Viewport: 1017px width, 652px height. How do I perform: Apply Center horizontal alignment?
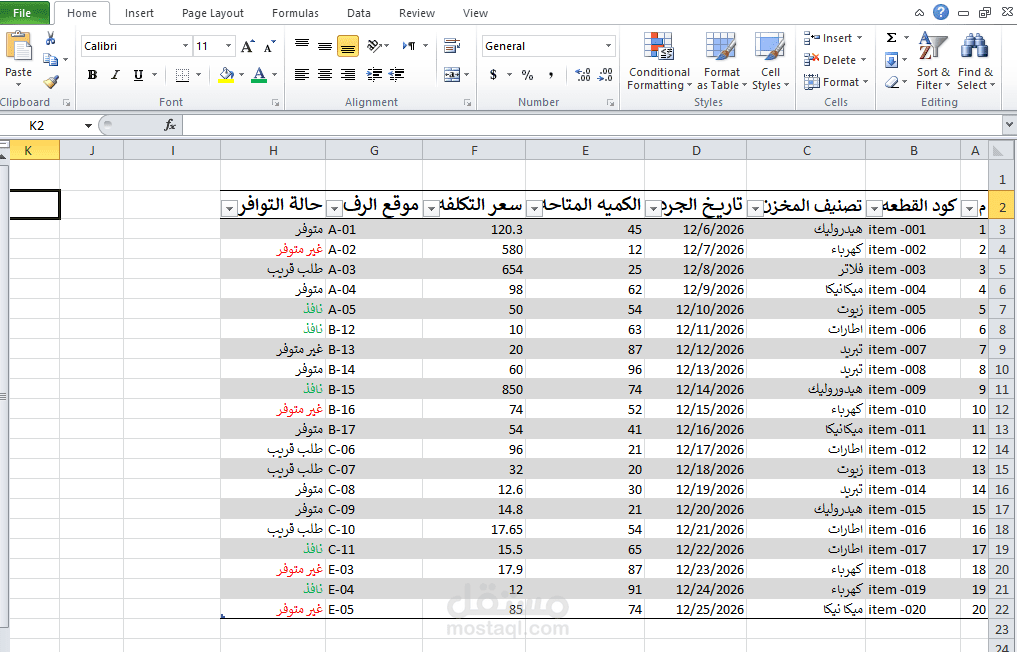324,75
